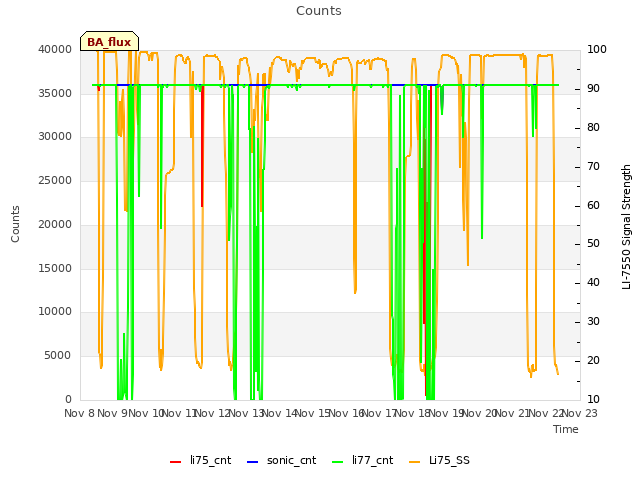Click the 80 signal strength tick label
Viewport: 640px width, 480px height.
(593, 127)
